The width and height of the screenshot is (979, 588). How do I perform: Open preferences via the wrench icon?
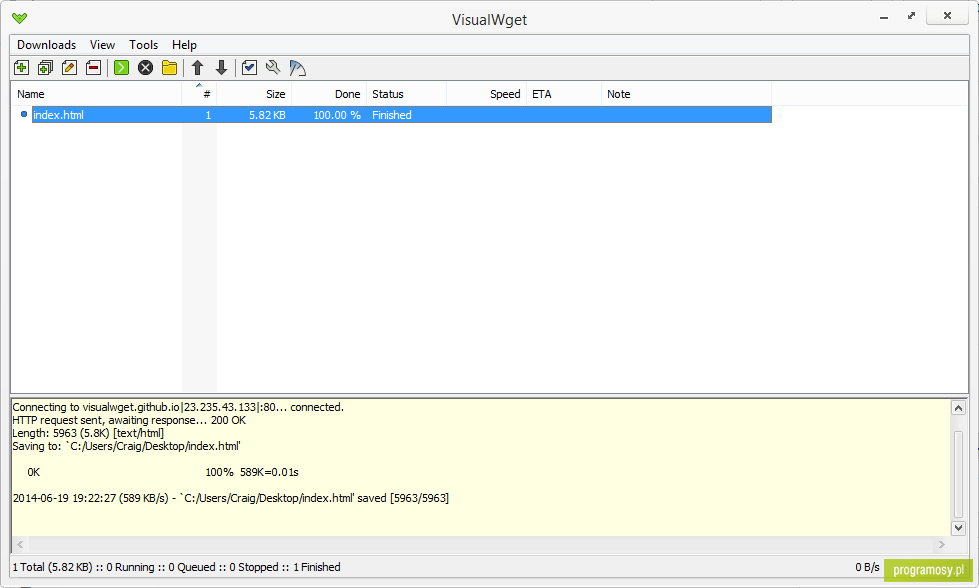[x=273, y=67]
